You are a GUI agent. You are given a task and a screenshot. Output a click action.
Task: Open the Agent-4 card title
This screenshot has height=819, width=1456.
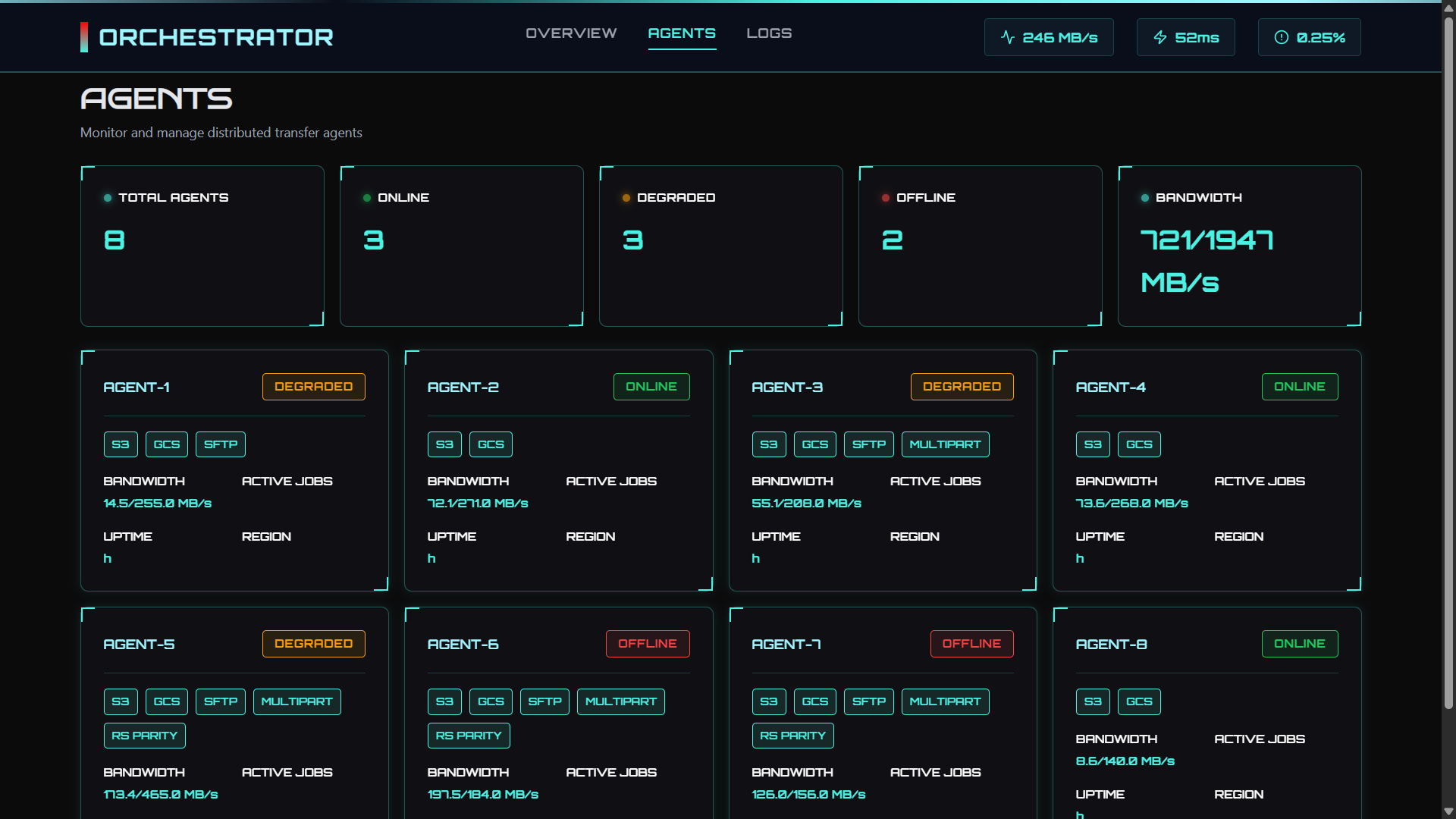tap(1110, 388)
